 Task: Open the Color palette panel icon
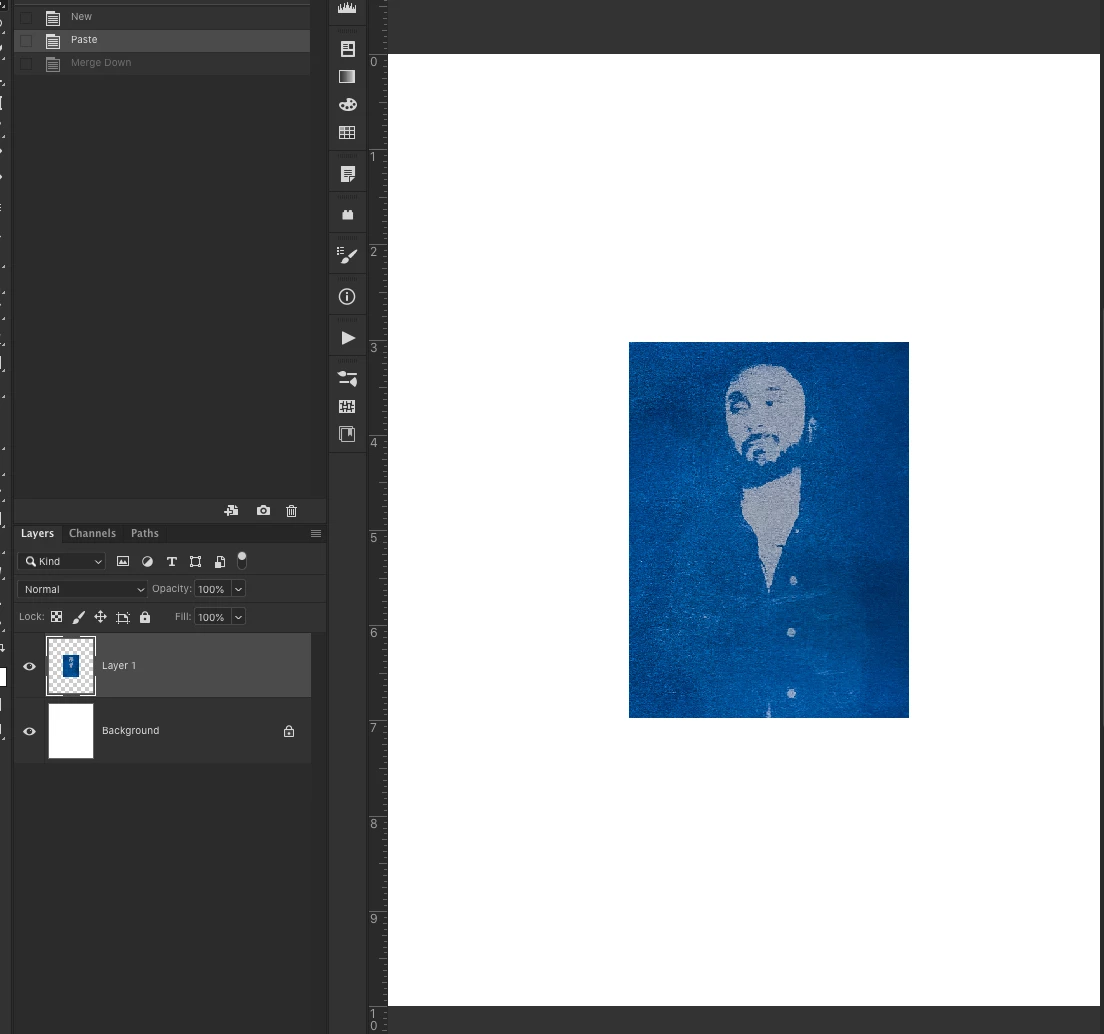point(347,105)
